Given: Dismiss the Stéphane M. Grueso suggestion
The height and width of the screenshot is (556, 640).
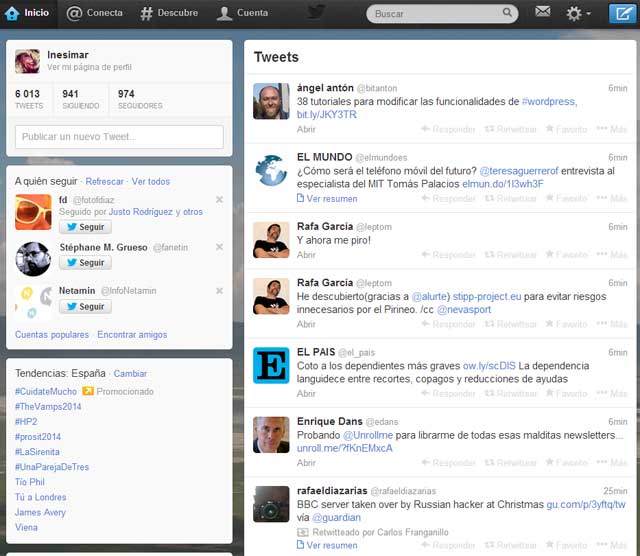Looking at the screenshot, I should [219, 247].
